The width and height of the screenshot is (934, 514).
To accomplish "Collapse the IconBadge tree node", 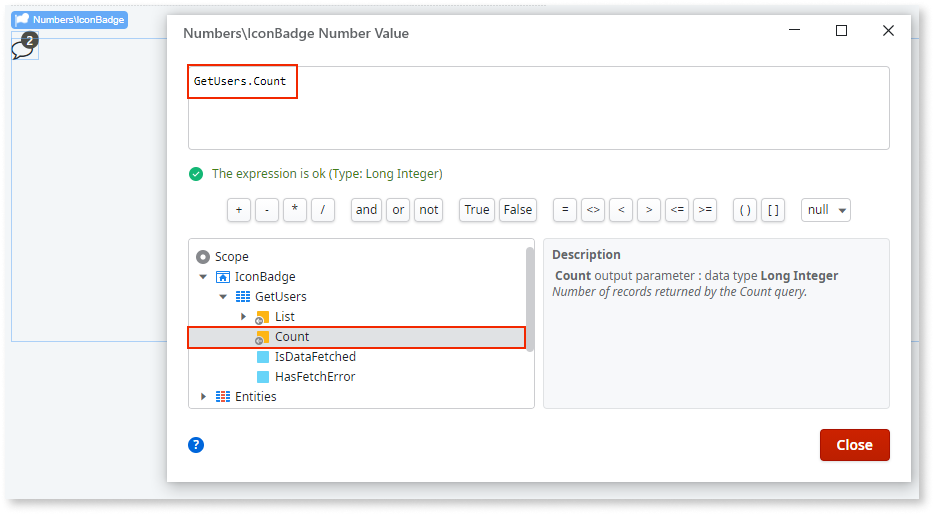I will coord(204,277).
